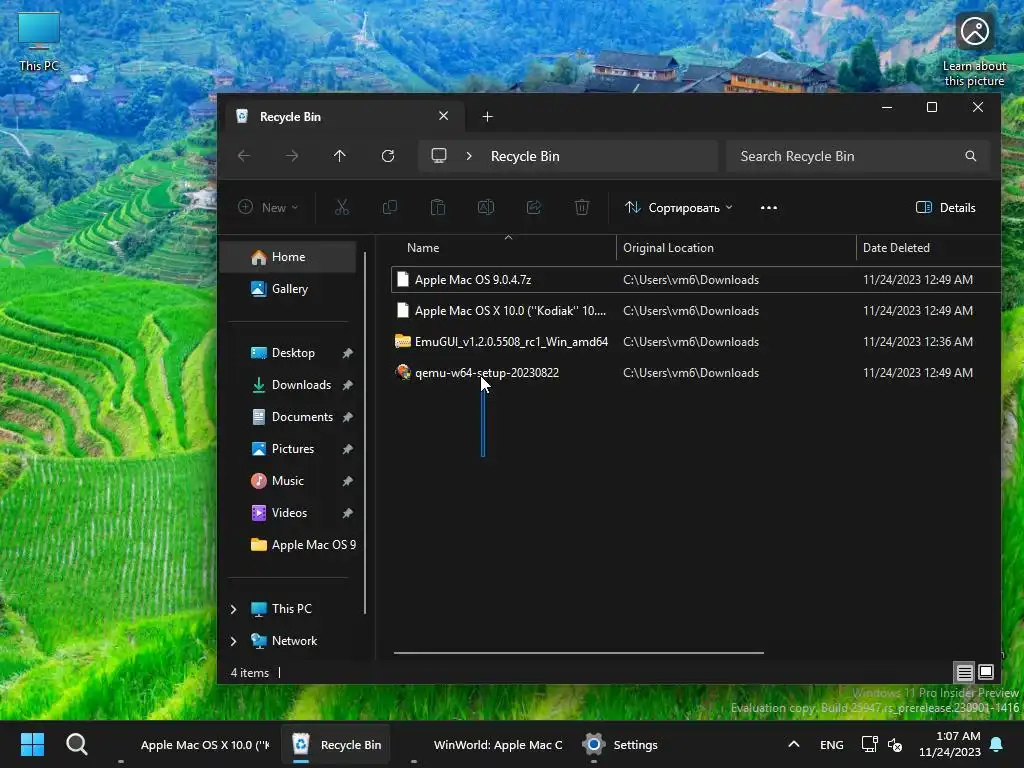Toggle the Details pane
The height and width of the screenshot is (768, 1024).
coord(946,208)
